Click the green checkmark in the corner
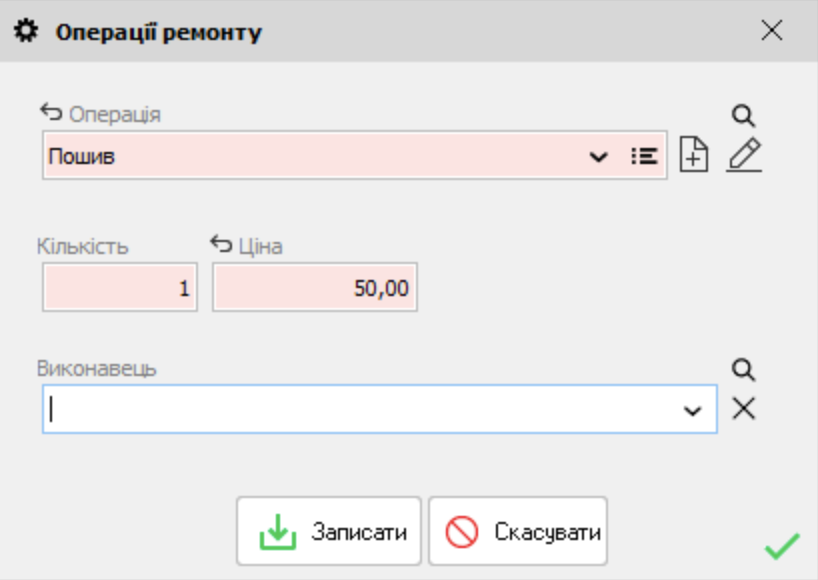818x580 pixels. click(782, 547)
